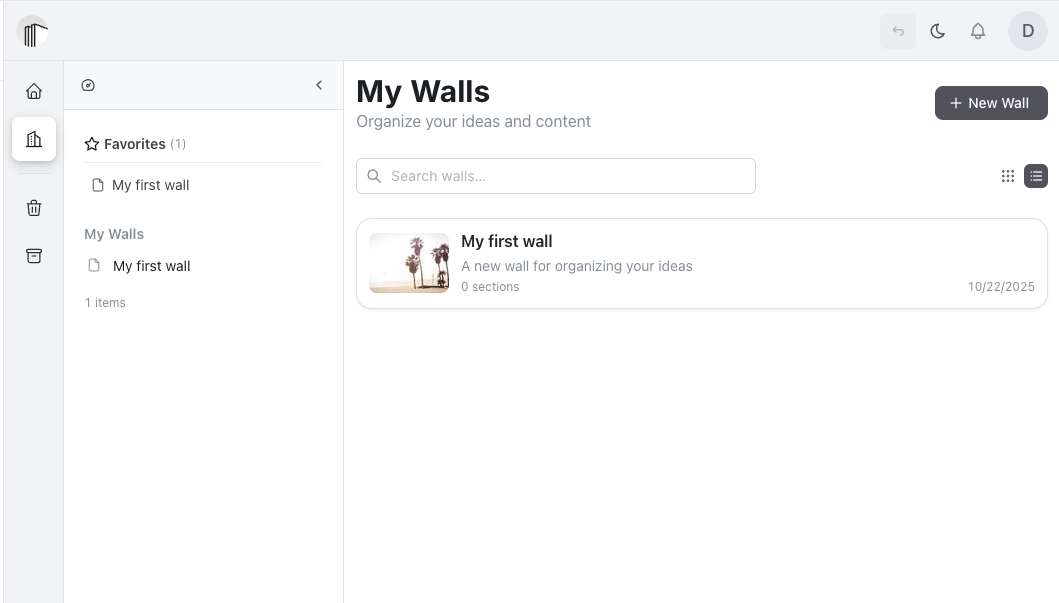The height and width of the screenshot is (603, 1059).
Task: Select My first wall under Favorites
Action: click(x=150, y=185)
